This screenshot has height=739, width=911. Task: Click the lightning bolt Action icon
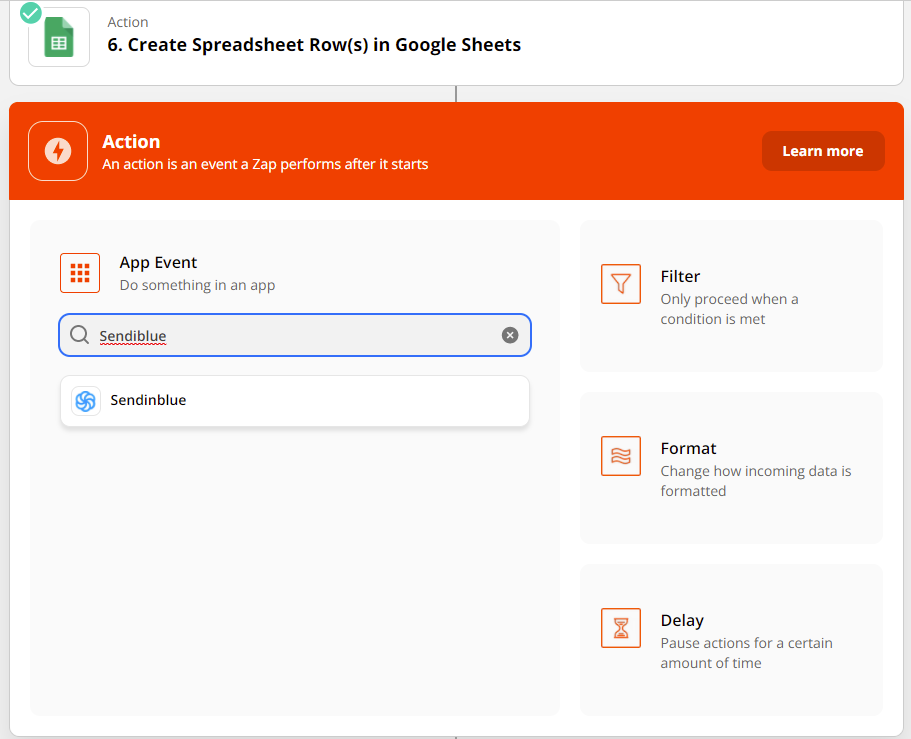(x=58, y=151)
